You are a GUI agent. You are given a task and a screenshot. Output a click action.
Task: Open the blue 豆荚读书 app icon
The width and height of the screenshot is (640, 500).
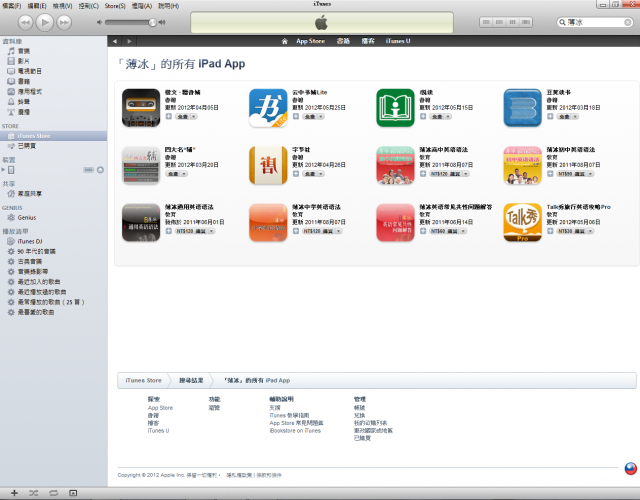[x=522, y=108]
